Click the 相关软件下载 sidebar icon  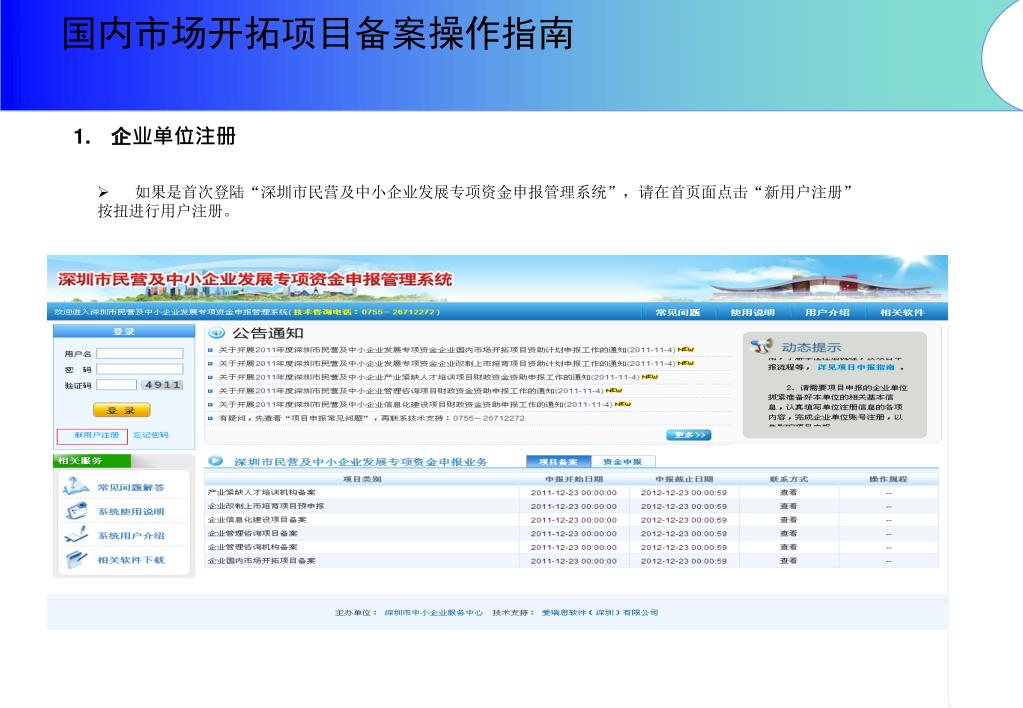coord(75,559)
